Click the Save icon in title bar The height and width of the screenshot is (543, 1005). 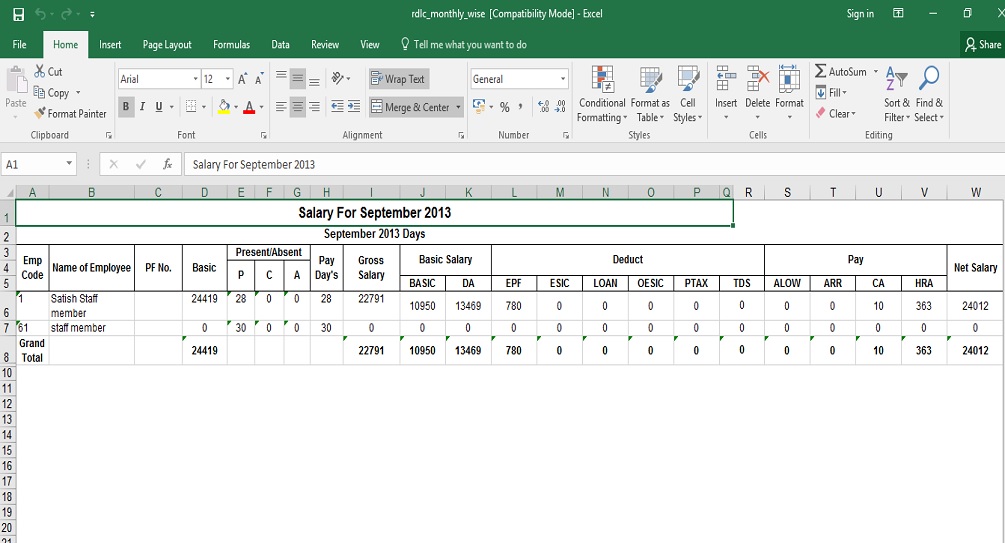coord(18,14)
